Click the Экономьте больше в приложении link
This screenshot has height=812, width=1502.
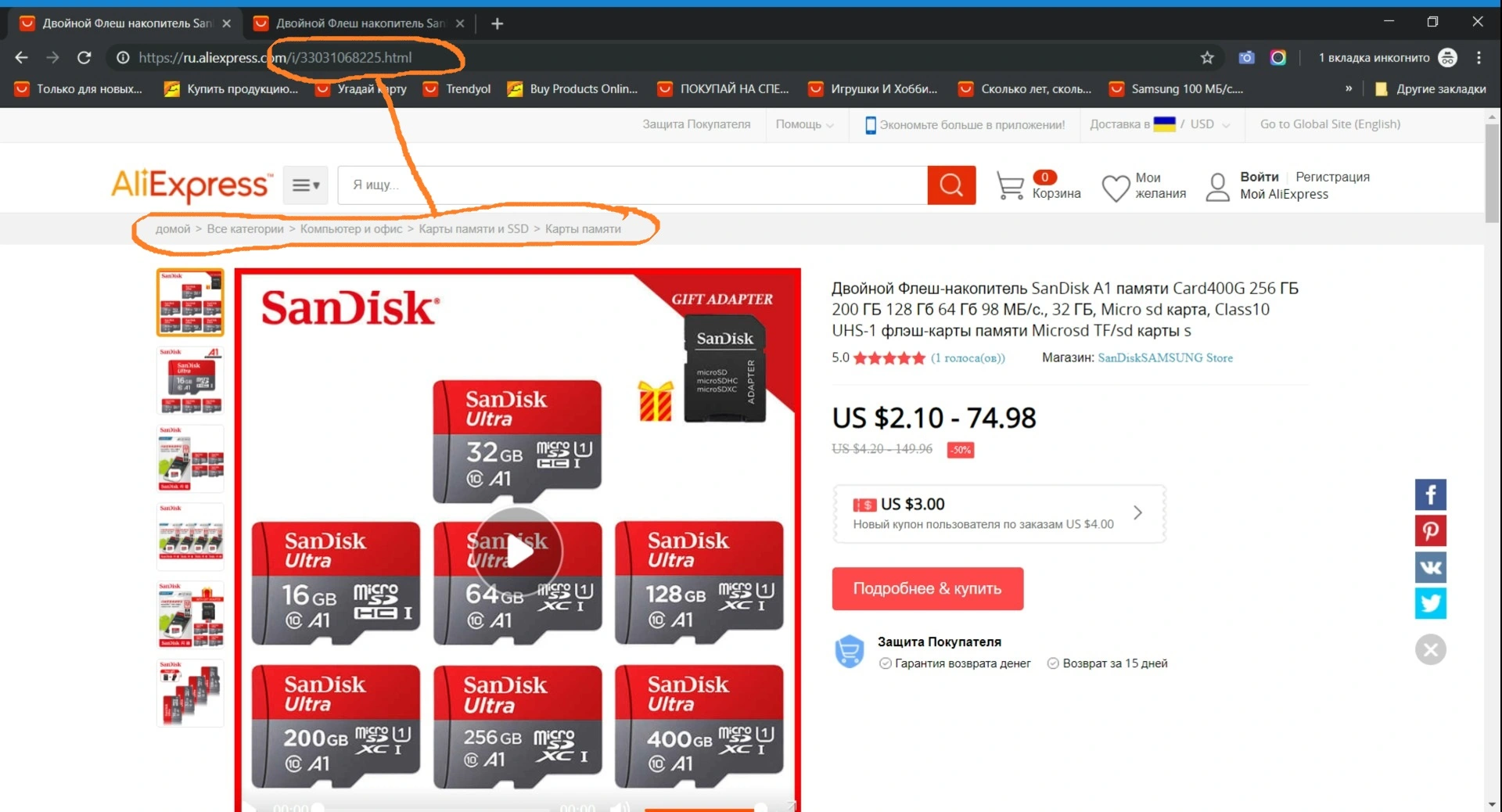[x=972, y=124]
